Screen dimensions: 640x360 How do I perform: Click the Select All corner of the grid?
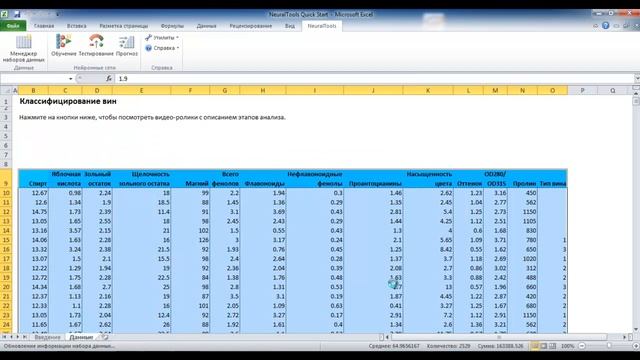6,91
